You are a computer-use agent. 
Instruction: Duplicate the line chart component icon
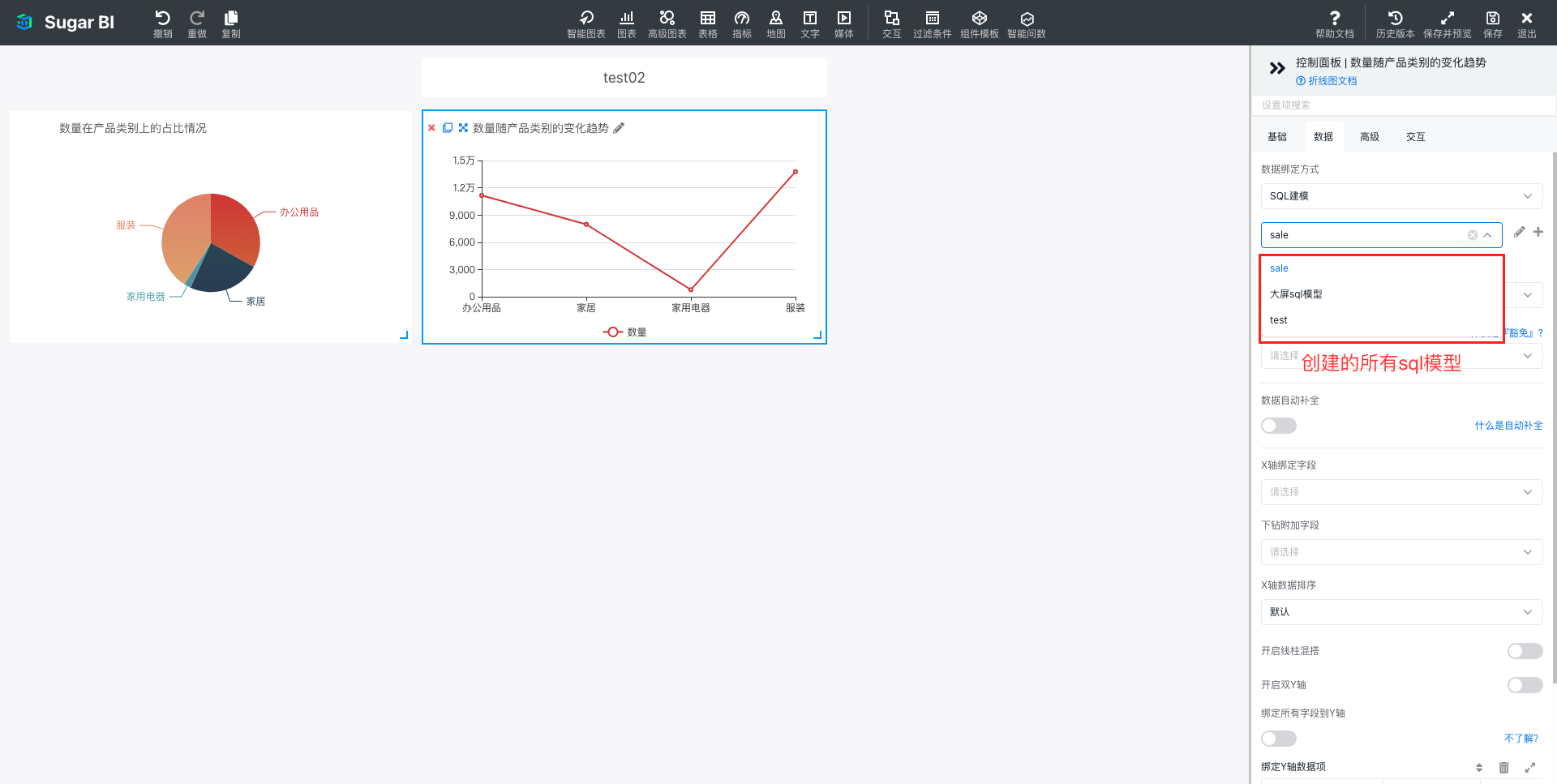(x=447, y=128)
